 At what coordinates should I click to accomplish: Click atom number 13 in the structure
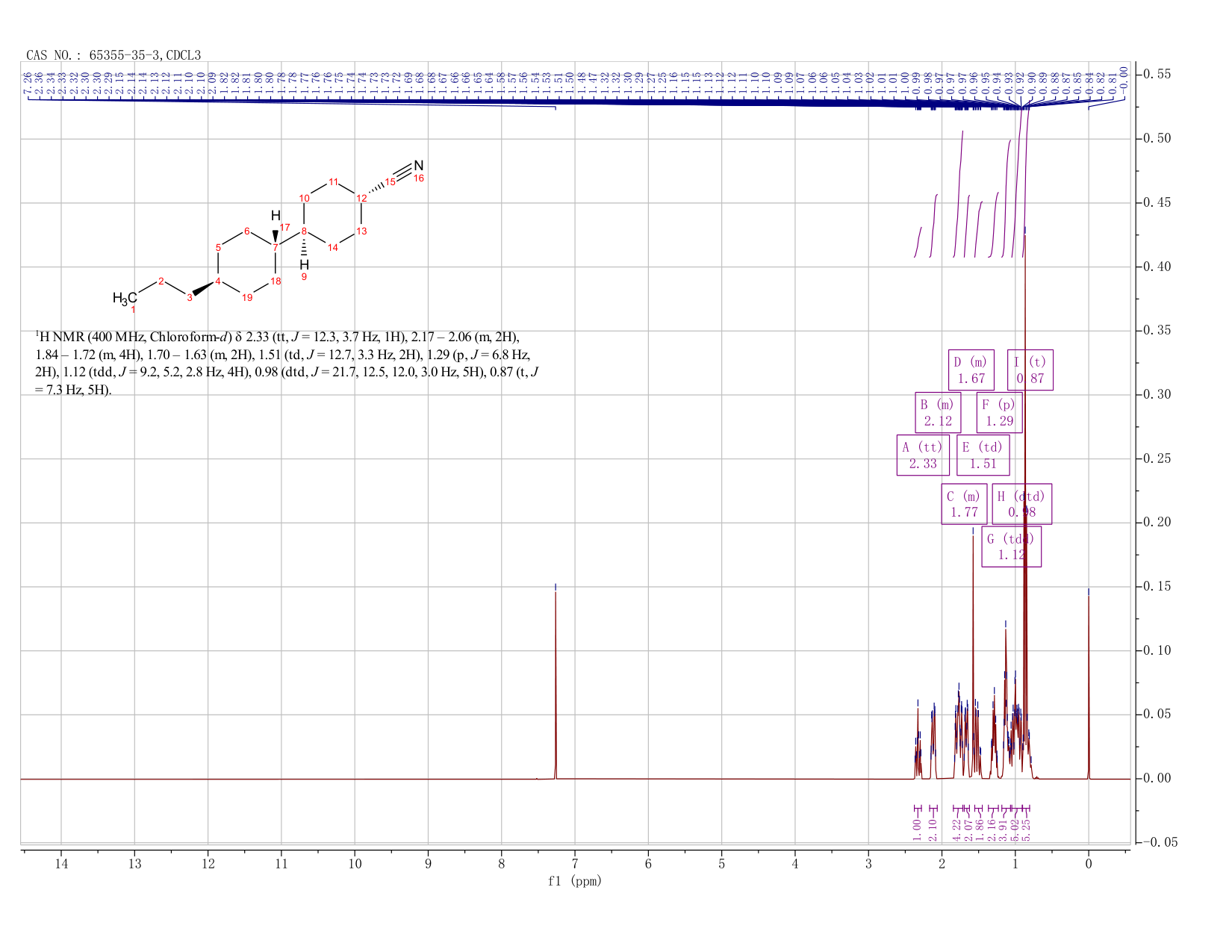(x=361, y=231)
